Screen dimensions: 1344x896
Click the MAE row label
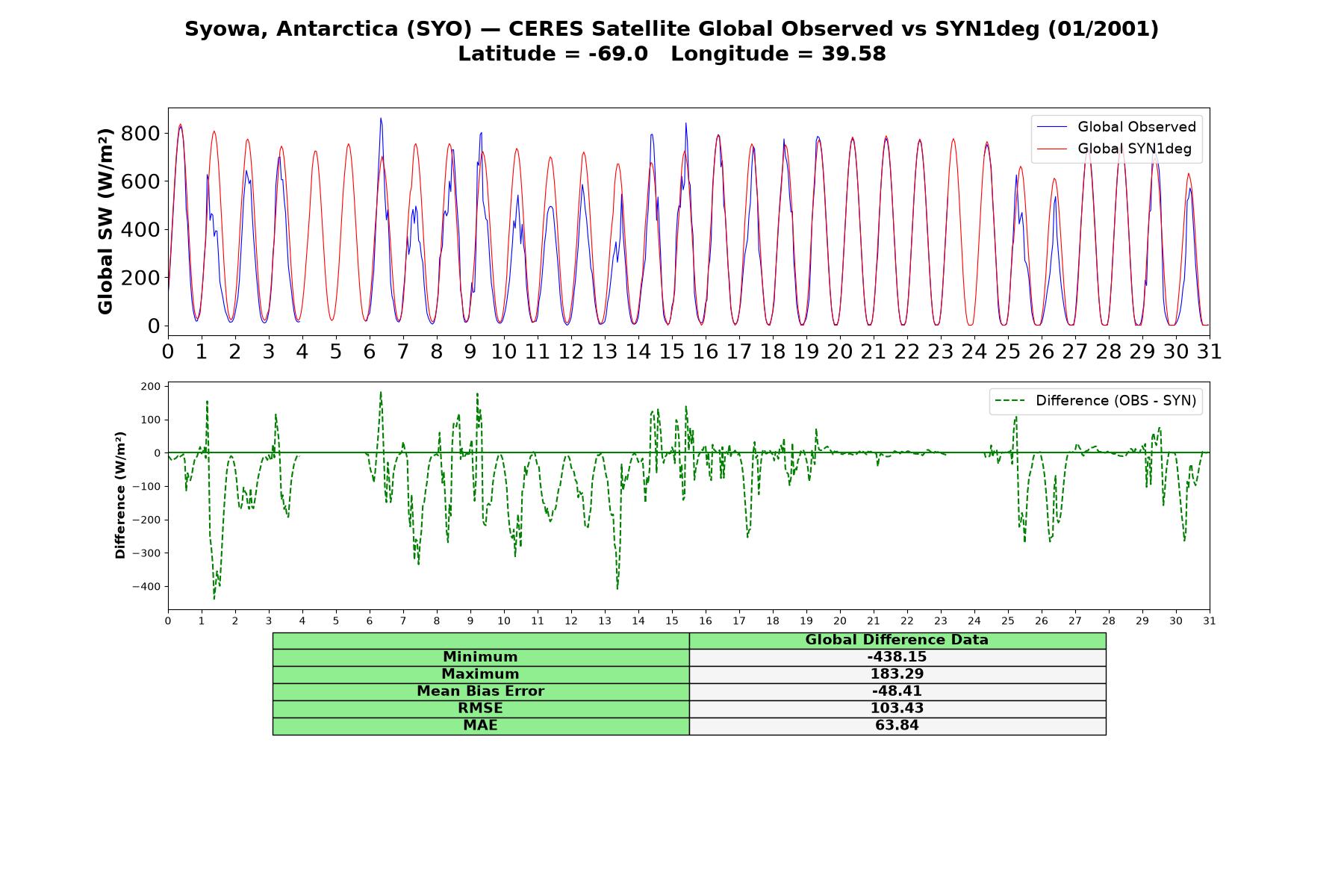[x=480, y=726]
